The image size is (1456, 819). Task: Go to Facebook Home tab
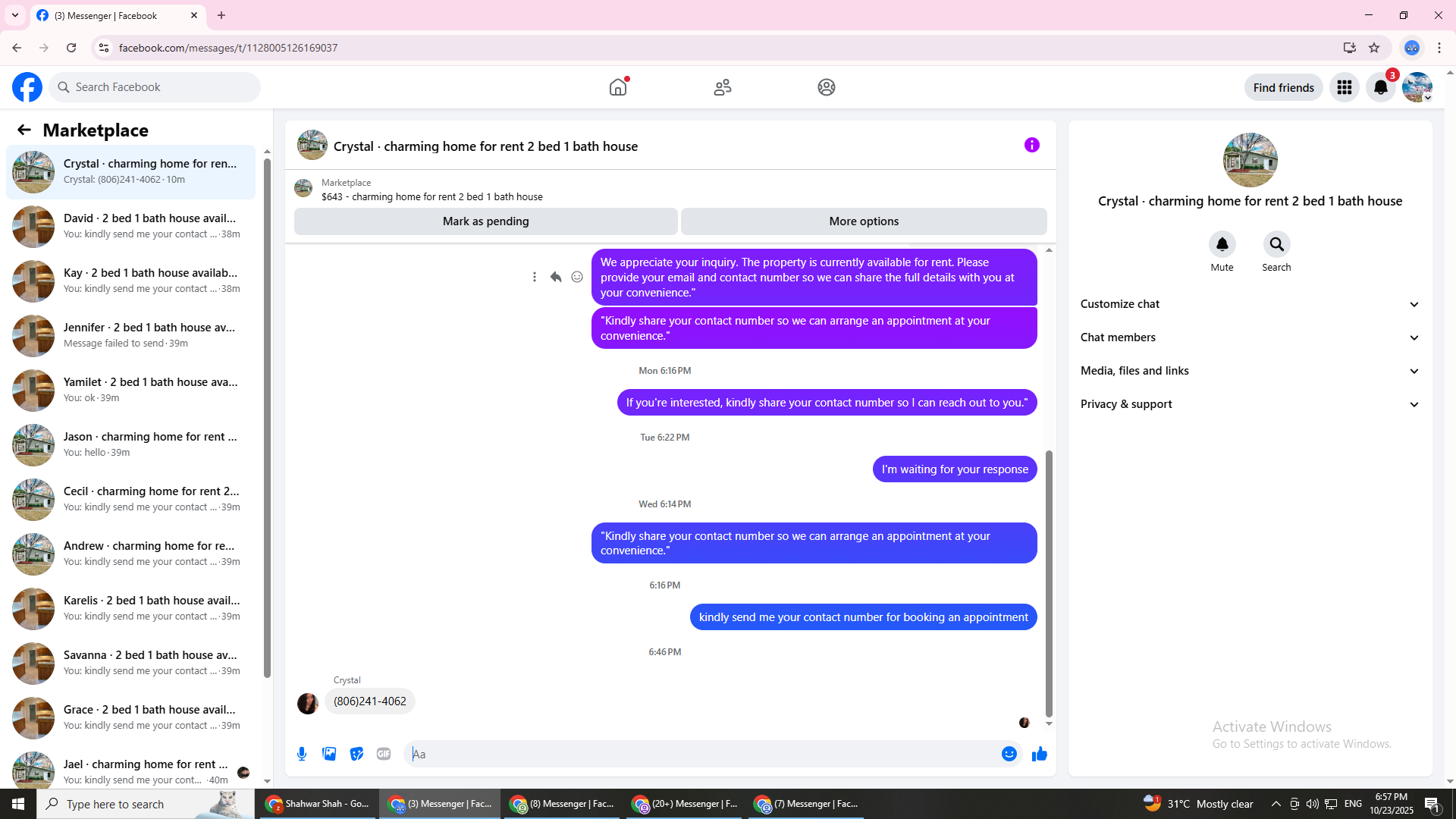[618, 87]
